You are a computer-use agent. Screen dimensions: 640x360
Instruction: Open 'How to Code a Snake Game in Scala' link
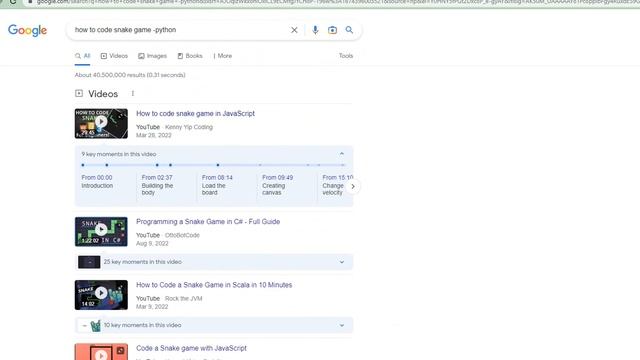(x=214, y=285)
